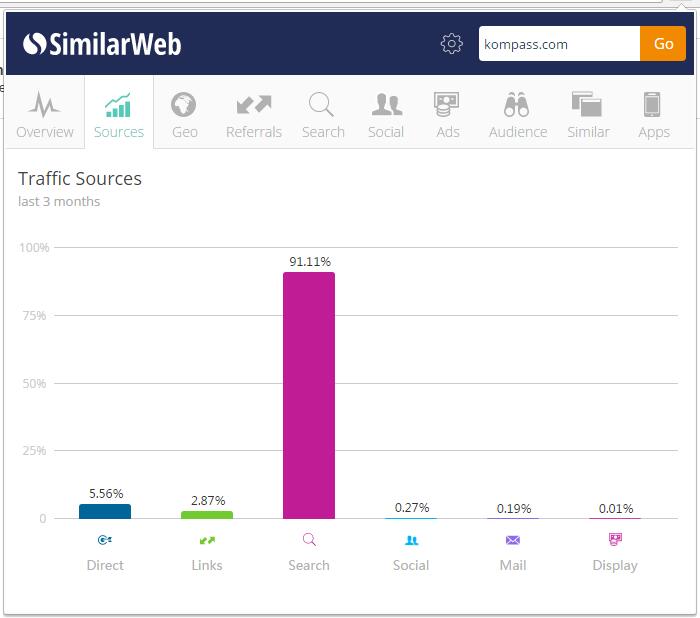The width and height of the screenshot is (700, 618).
Task: Open the Similar sites tab
Action: click(588, 114)
